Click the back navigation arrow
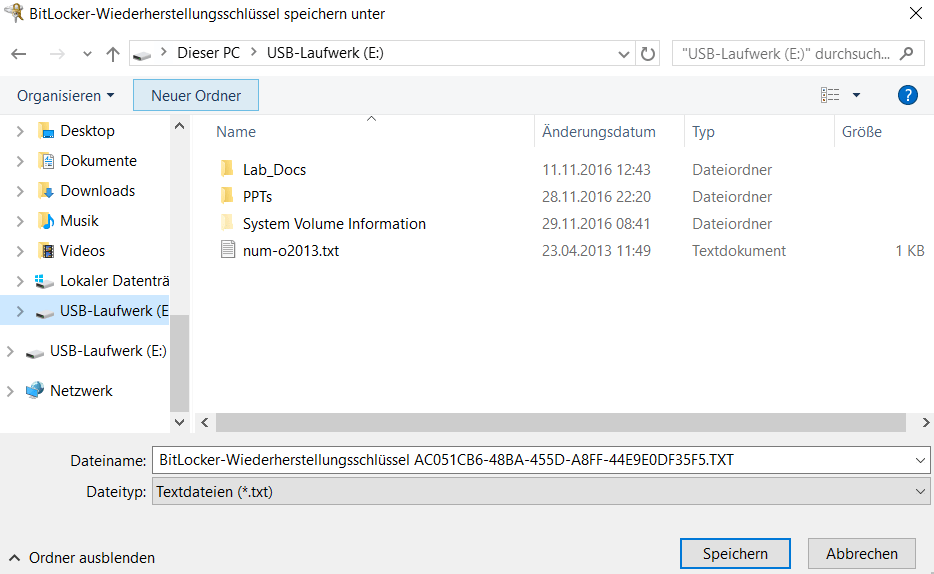 [x=18, y=54]
